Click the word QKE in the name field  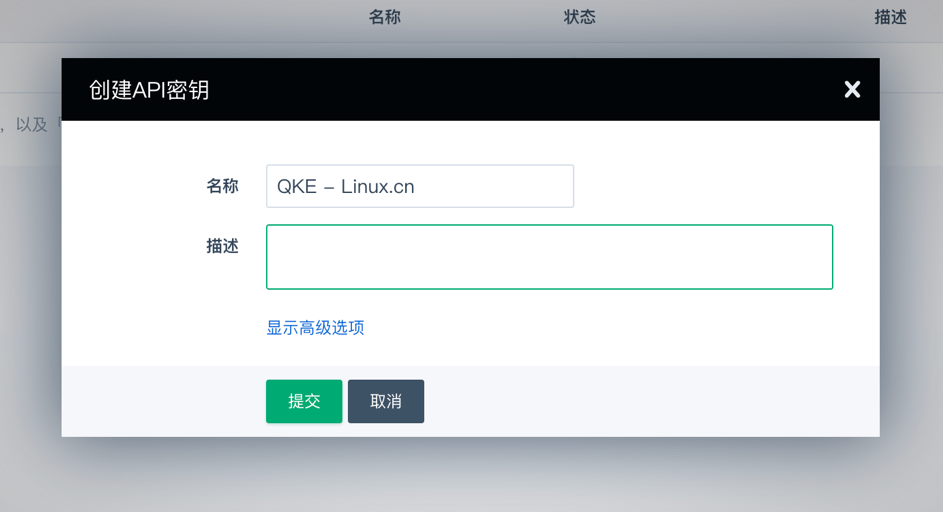[296, 187]
